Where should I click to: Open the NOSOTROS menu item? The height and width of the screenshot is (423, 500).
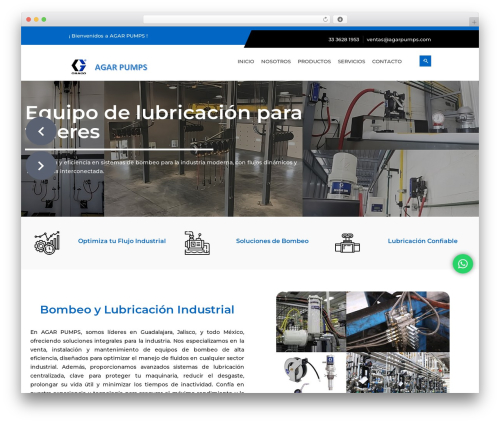coord(276,61)
